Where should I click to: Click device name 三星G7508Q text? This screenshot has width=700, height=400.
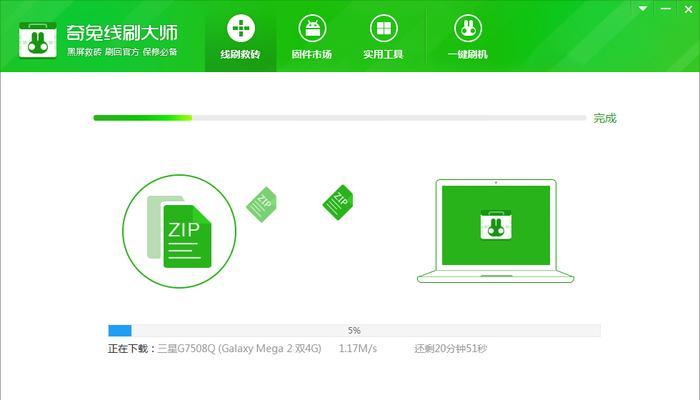pos(239,349)
